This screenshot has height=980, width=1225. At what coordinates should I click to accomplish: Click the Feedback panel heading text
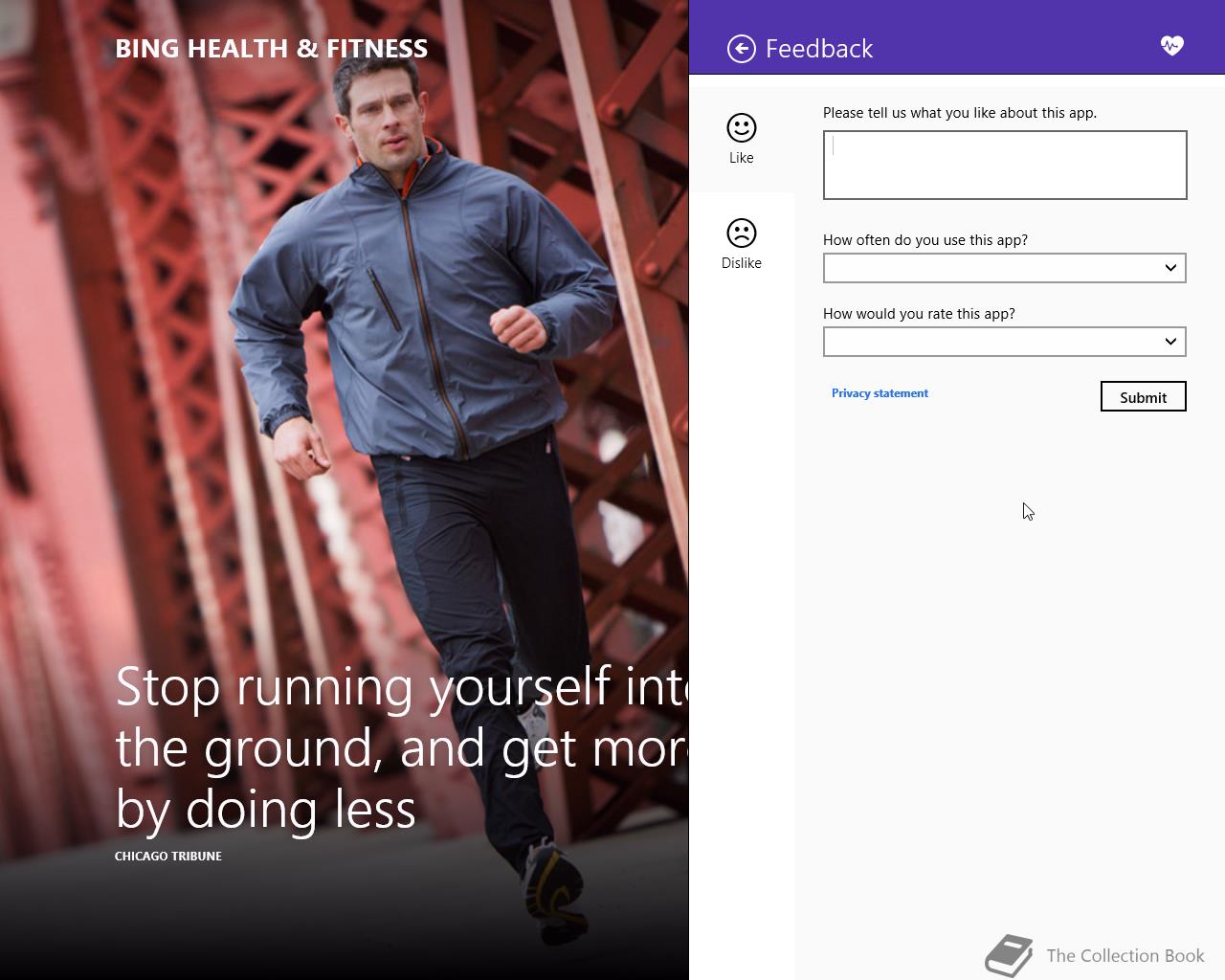(x=819, y=49)
